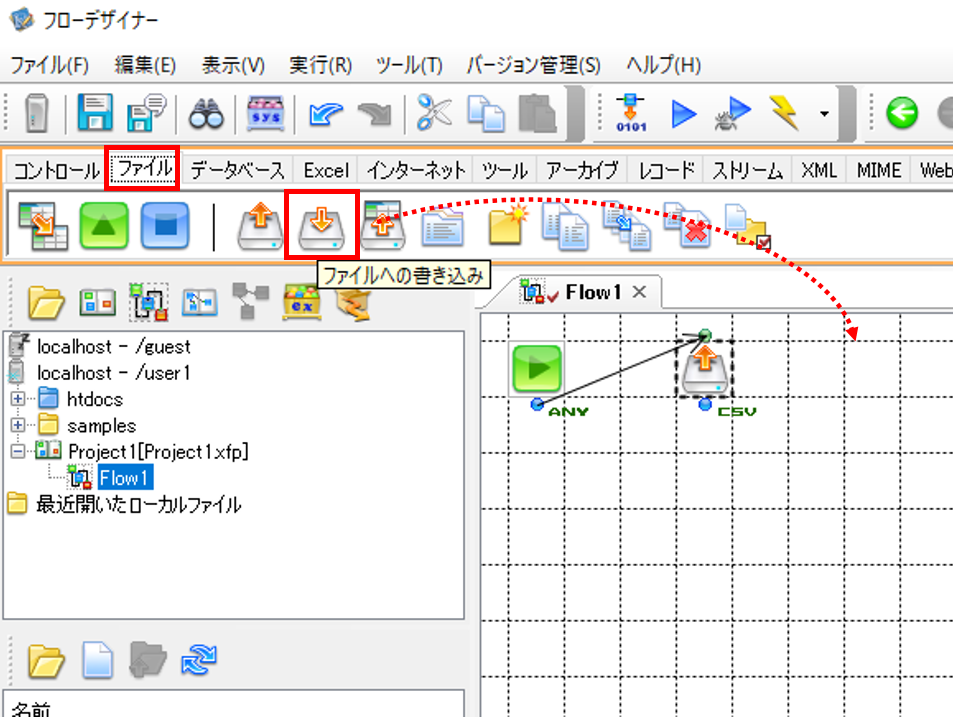Expand the htdocs folder node
Viewport: 953px width, 718px height.
(x=18, y=399)
